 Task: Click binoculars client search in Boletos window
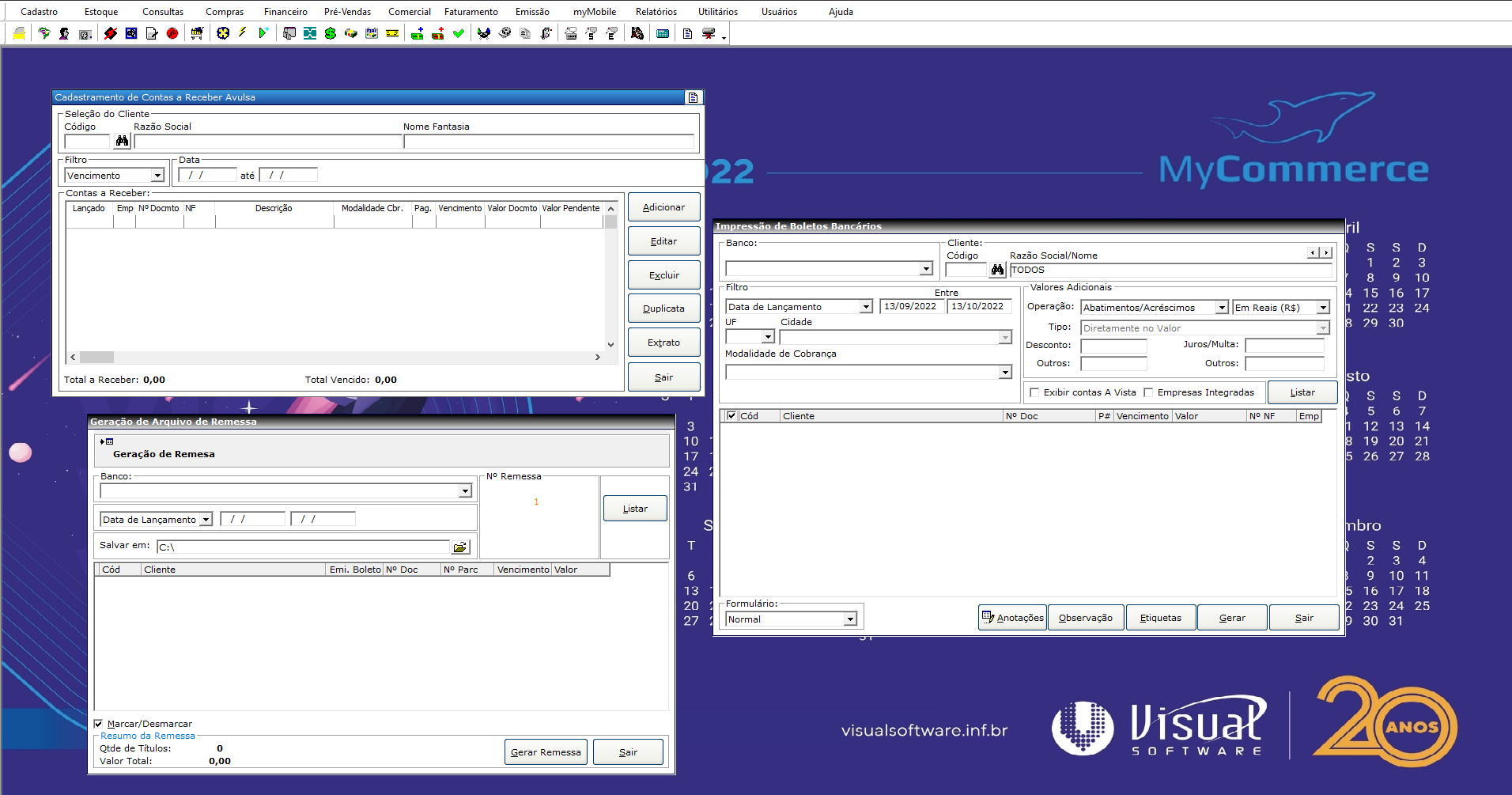coord(998,271)
